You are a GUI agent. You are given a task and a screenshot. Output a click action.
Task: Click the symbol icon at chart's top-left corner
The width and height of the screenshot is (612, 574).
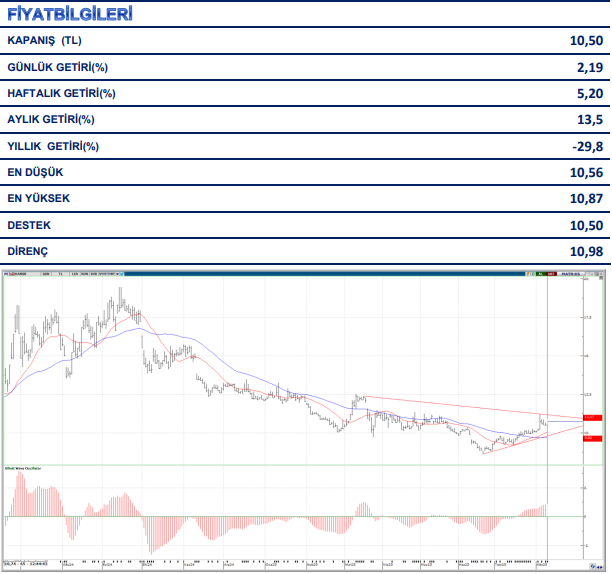[6, 272]
